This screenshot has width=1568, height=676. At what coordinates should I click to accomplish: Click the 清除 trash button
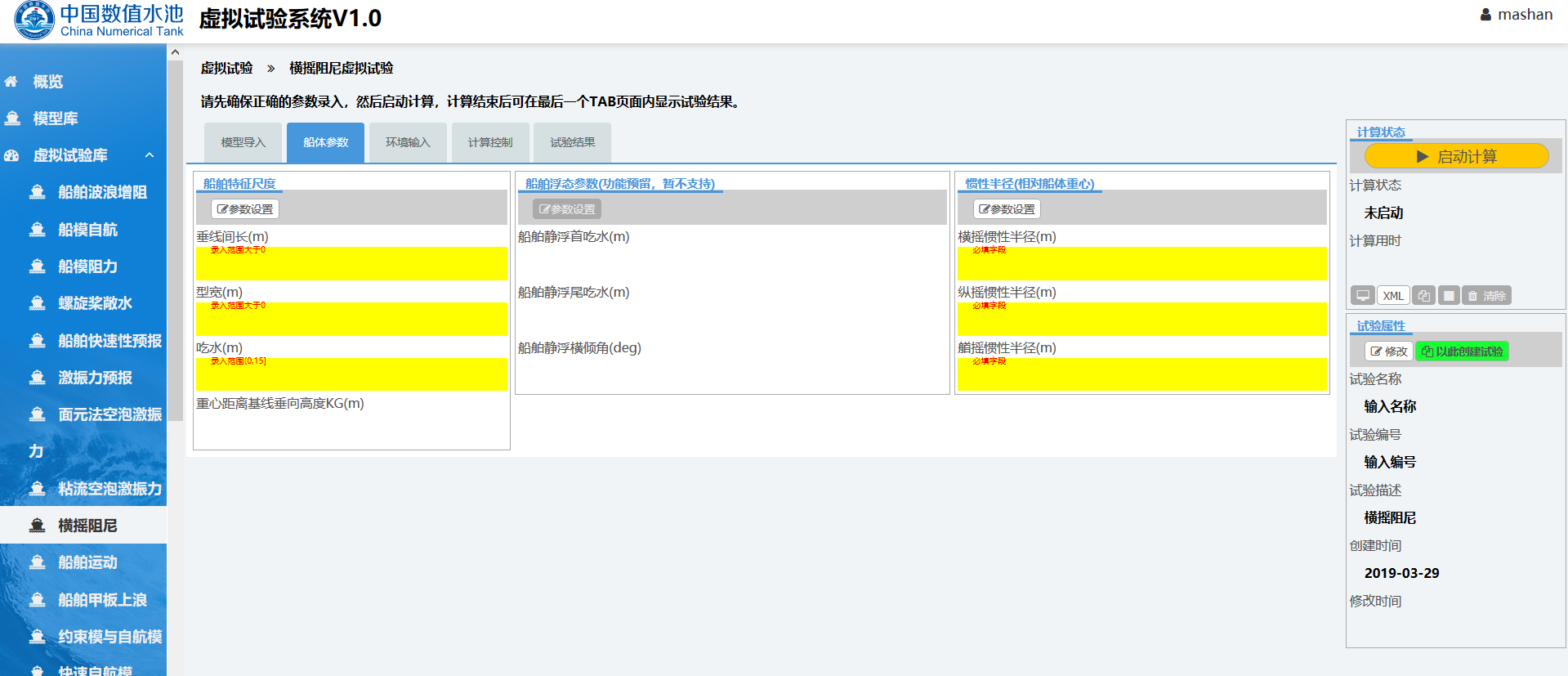click(x=1486, y=296)
